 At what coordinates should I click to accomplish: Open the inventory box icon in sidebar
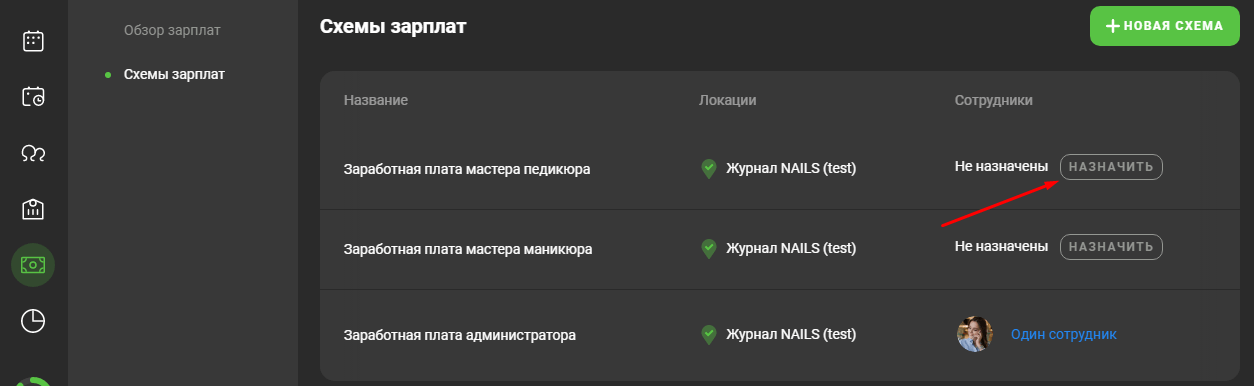pyautogui.click(x=33, y=209)
